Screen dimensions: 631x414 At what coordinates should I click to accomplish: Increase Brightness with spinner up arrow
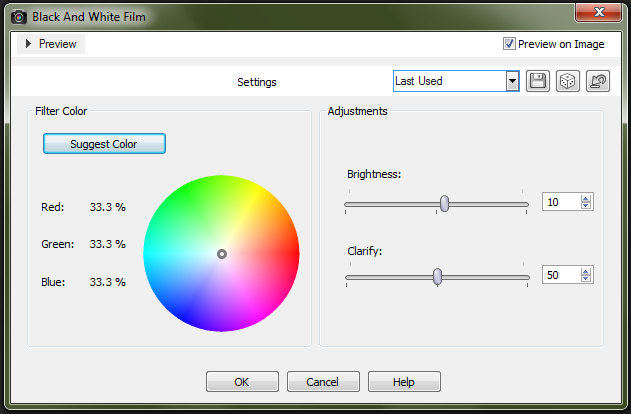tap(586, 198)
